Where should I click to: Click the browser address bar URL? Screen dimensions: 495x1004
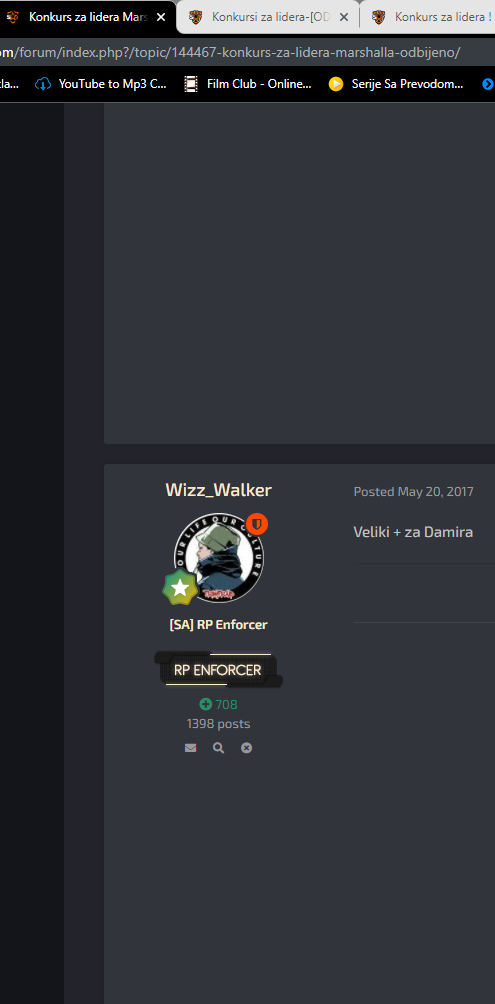pyautogui.click(x=231, y=53)
